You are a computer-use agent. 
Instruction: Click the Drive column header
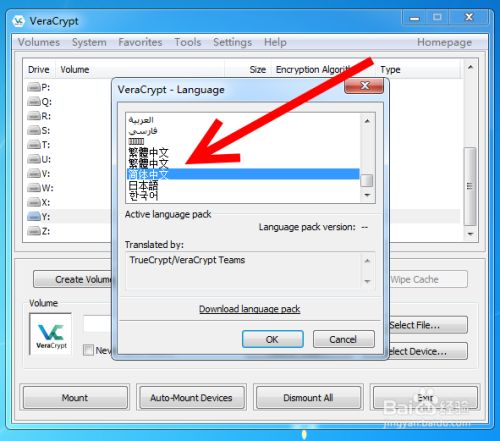click(x=39, y=70)
